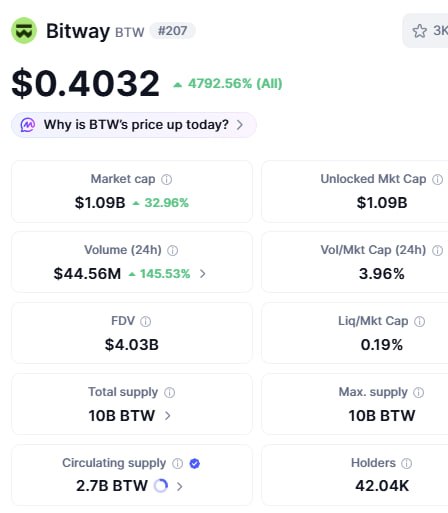Expand Volume (24h) details chevron
This screenshot has width=448, height=513.
(203, 274)
